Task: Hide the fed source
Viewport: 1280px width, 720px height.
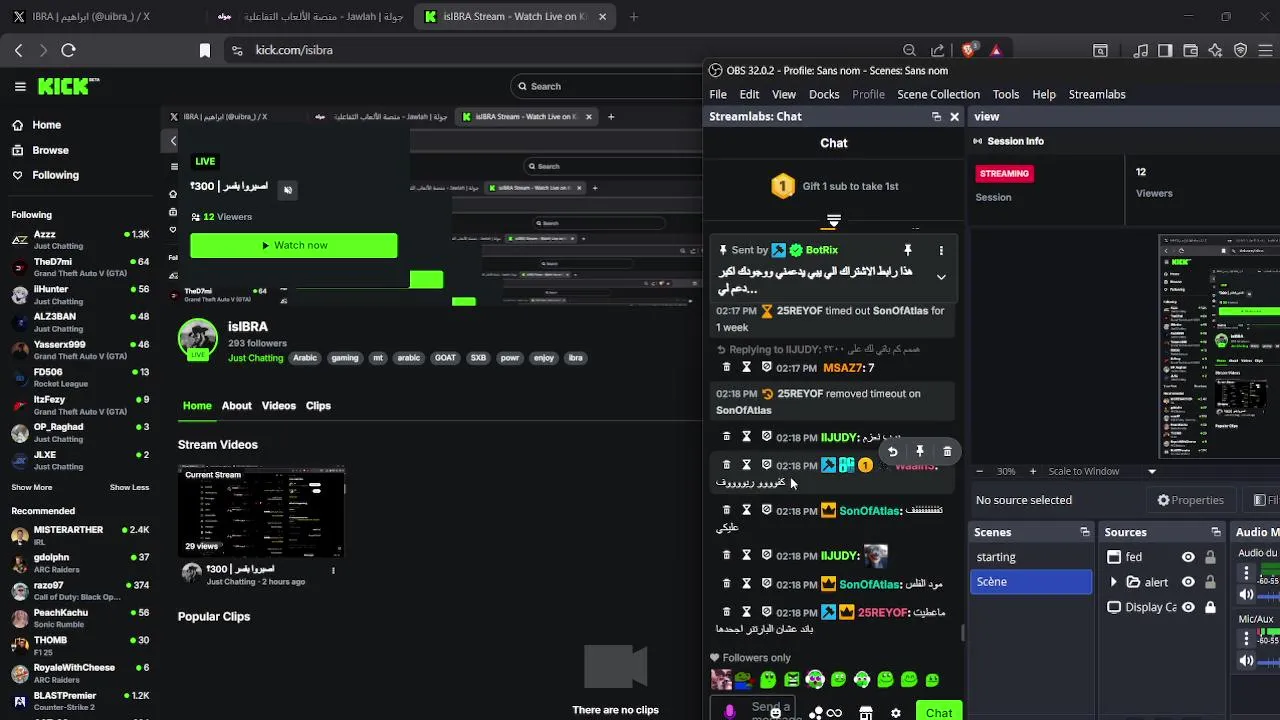Action: coord(1188,557)
